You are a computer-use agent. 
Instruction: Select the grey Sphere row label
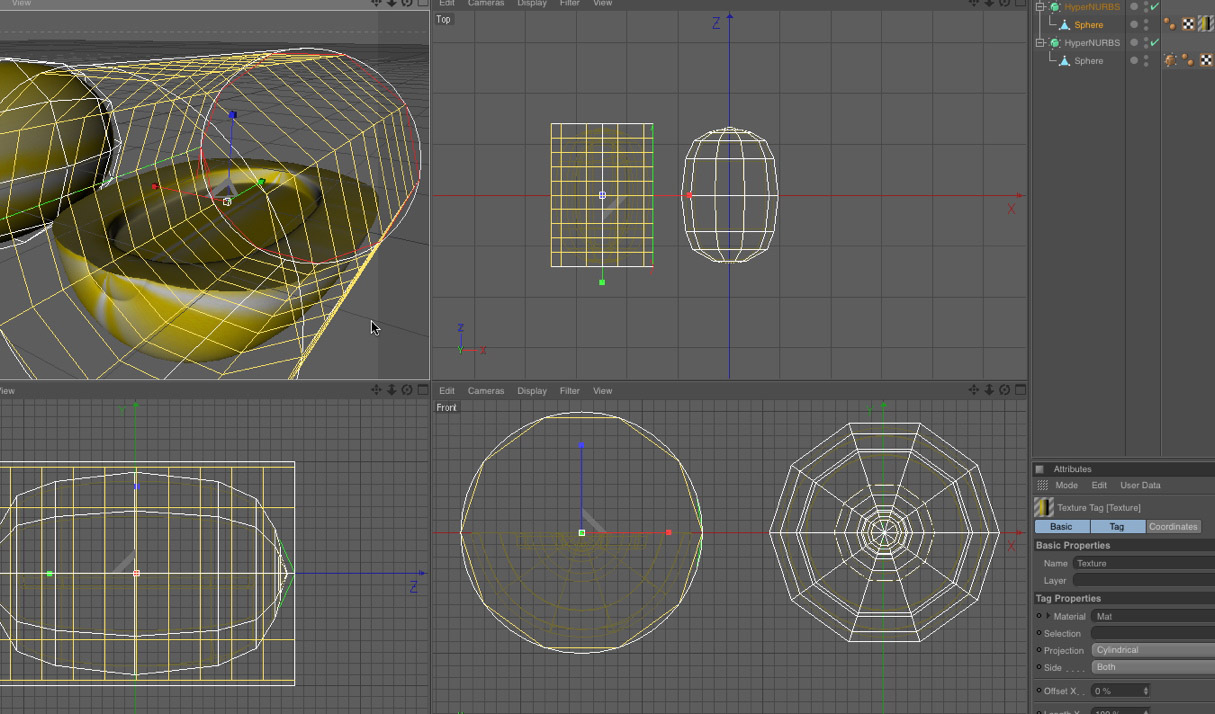pos(1089,61)
